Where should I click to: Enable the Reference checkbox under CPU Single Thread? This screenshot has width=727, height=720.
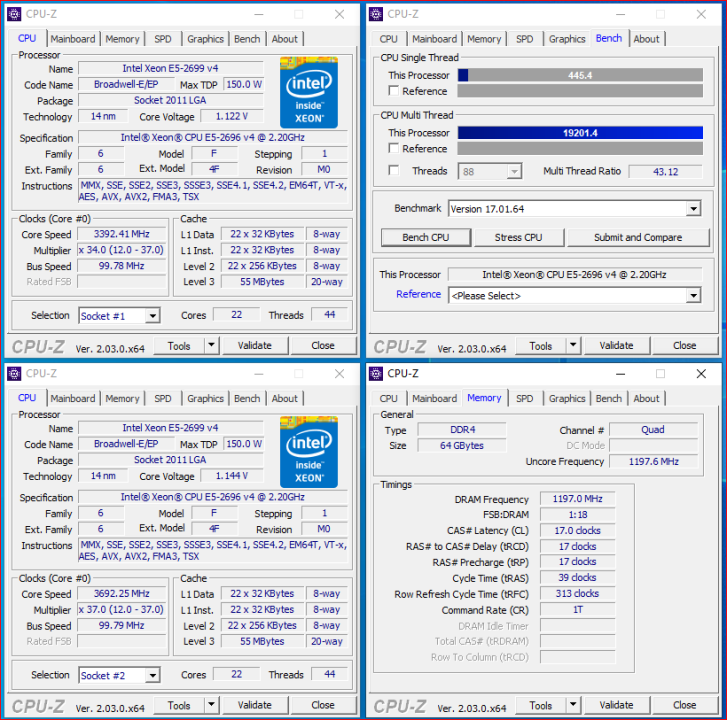394,92
